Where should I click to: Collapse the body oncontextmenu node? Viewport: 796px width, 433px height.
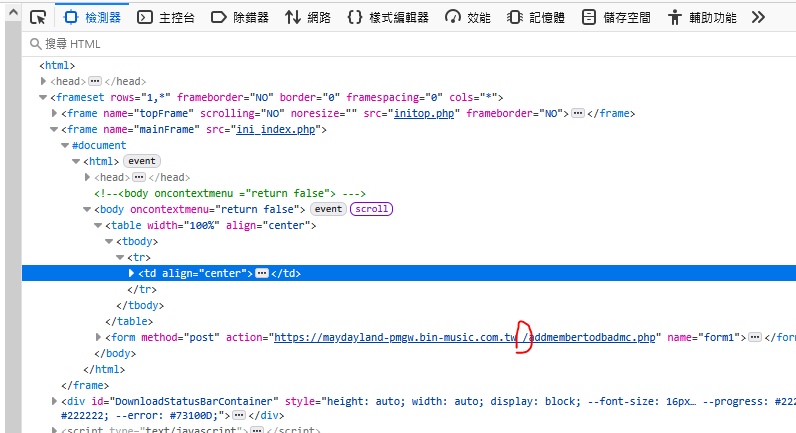(87, 209)
